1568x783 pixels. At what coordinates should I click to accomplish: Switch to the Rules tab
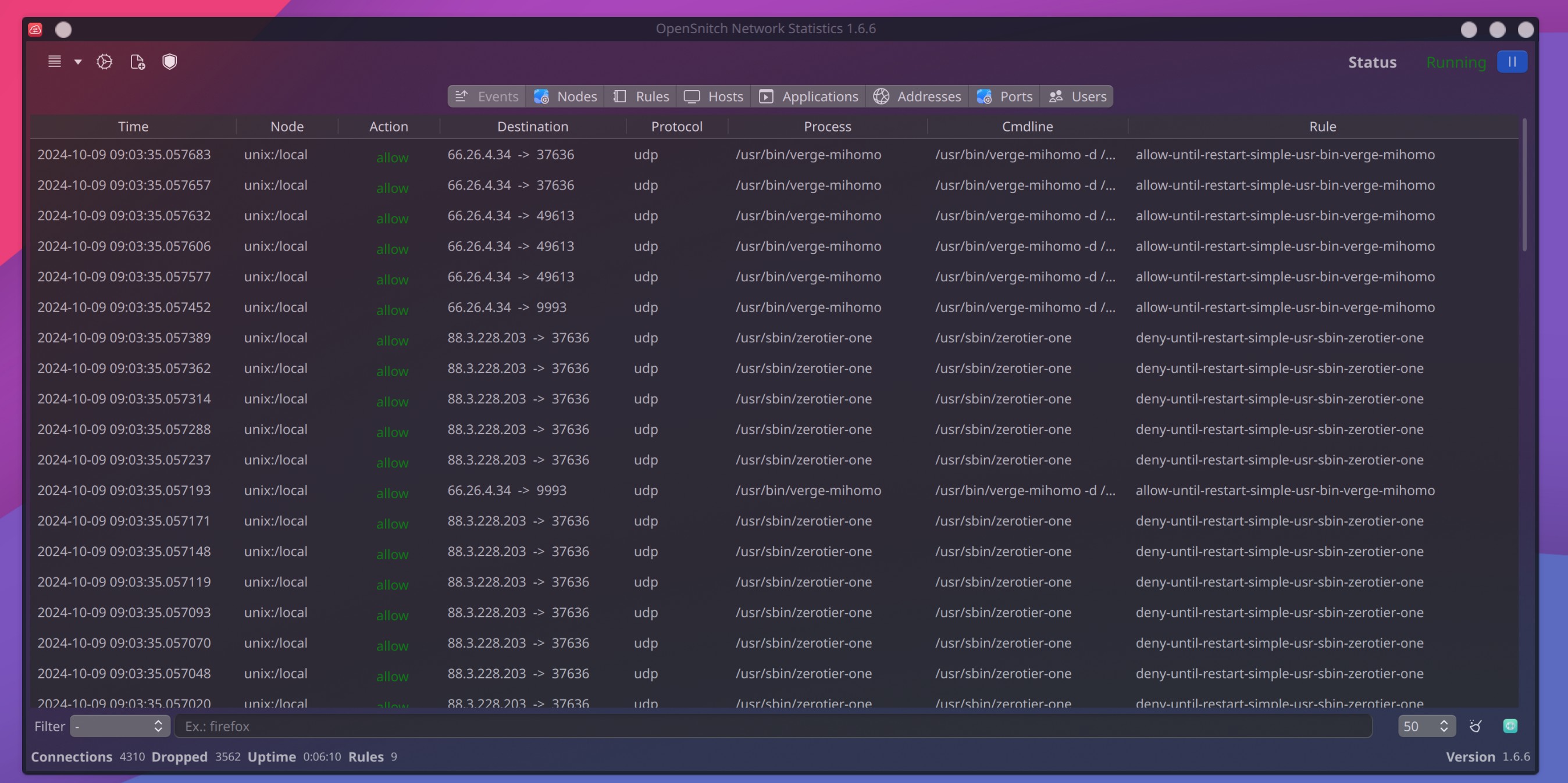click(641, 96)
